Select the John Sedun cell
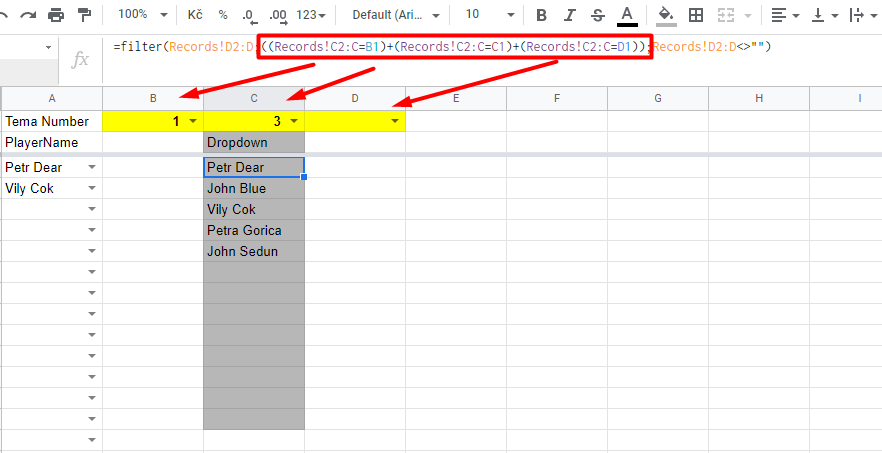The width and height of the screenshot is (882, 453). (254, 252)
